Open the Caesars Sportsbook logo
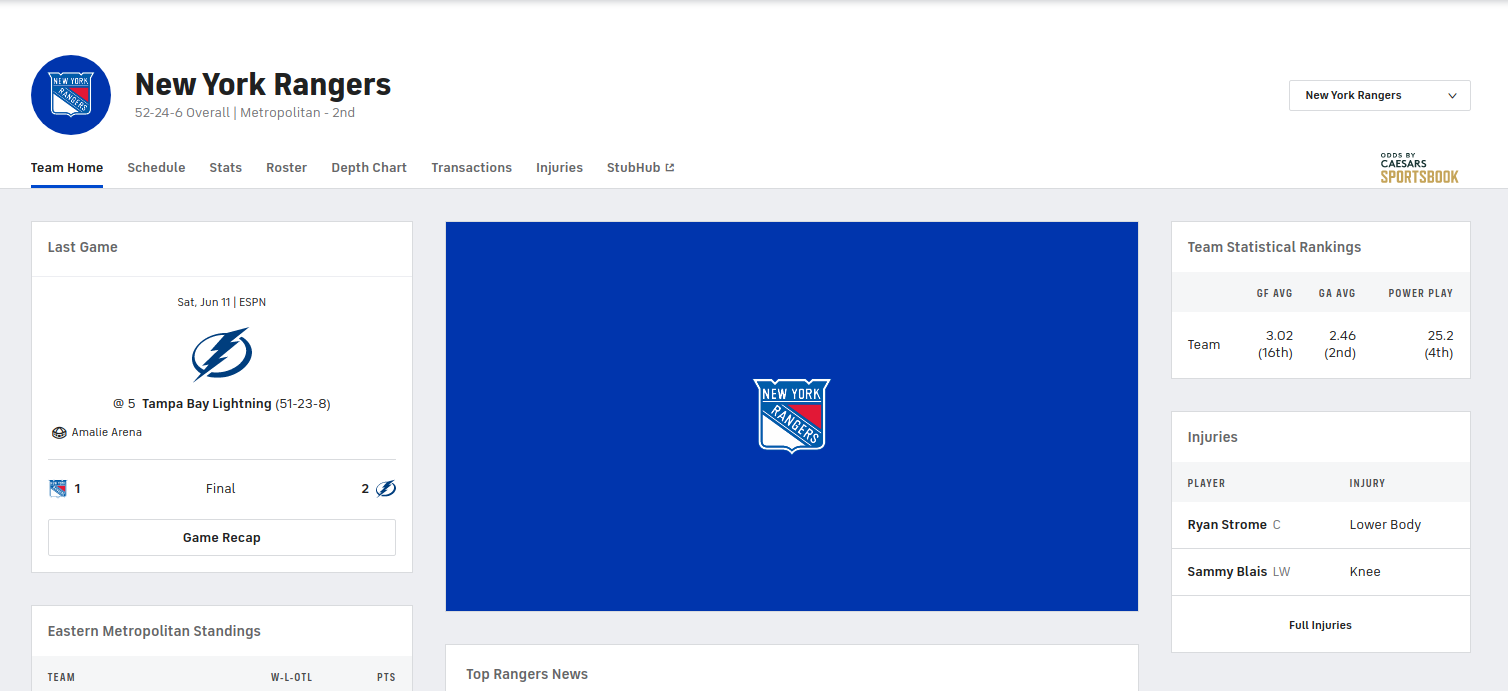Image resolution: width=1508 pixels, height=691 pixels. [1419, 168]
